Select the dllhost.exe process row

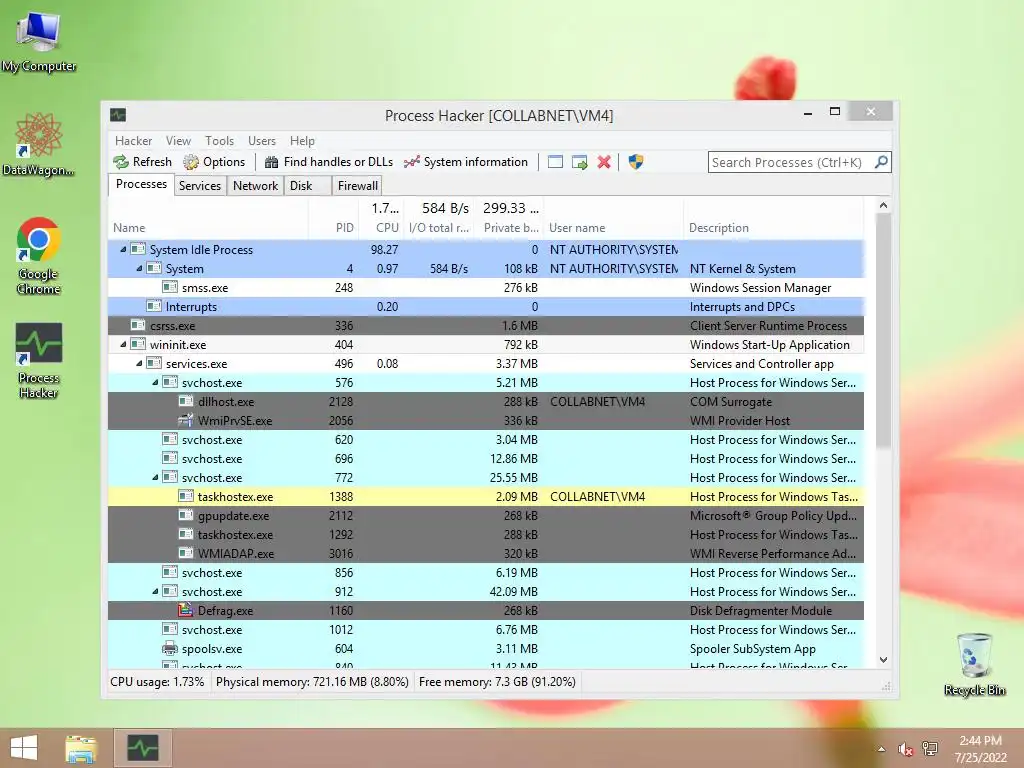tap(486, 402)
